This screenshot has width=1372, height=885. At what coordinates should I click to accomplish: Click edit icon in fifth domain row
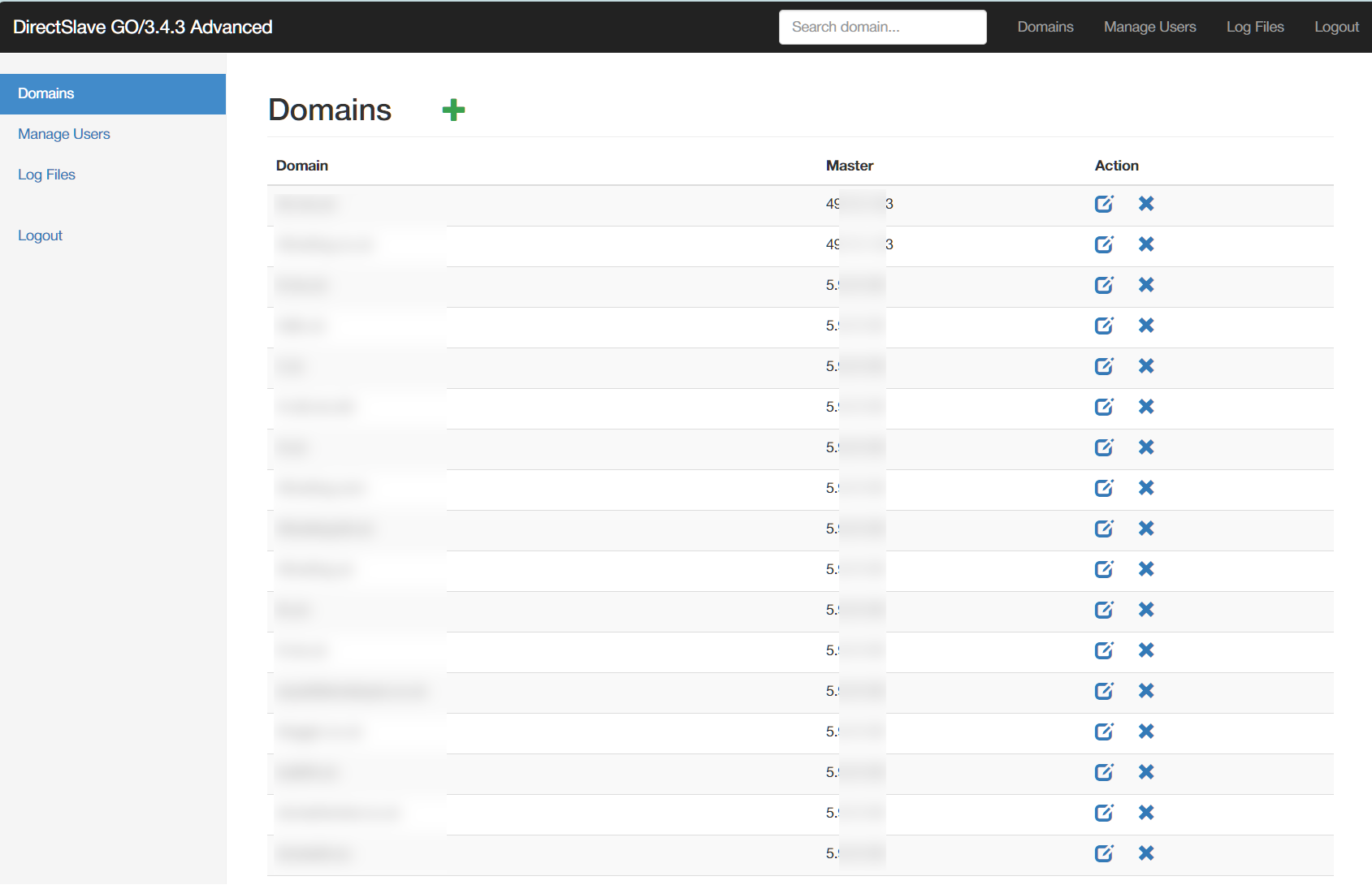click(x=1103, y=366)
